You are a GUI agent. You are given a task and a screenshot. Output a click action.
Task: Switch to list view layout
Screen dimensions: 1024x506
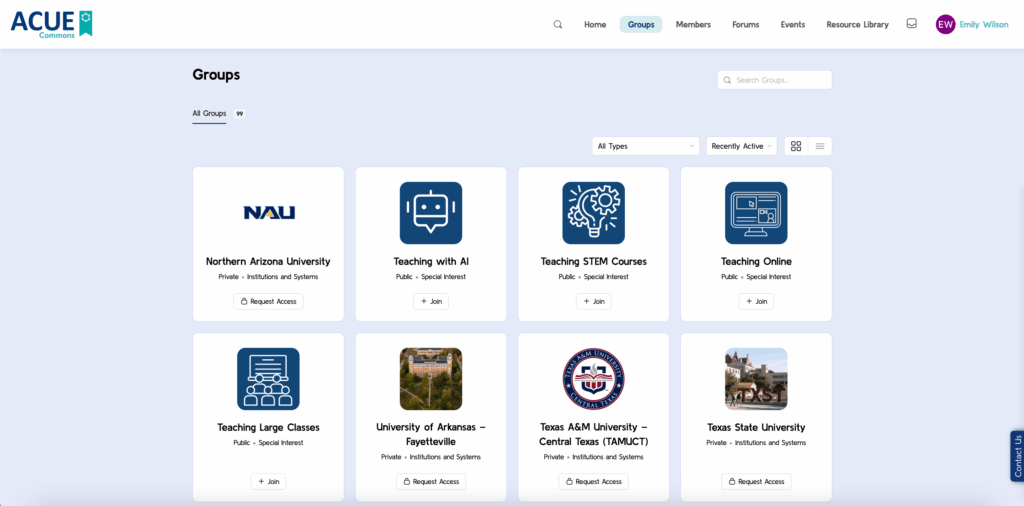coord(820,146)
